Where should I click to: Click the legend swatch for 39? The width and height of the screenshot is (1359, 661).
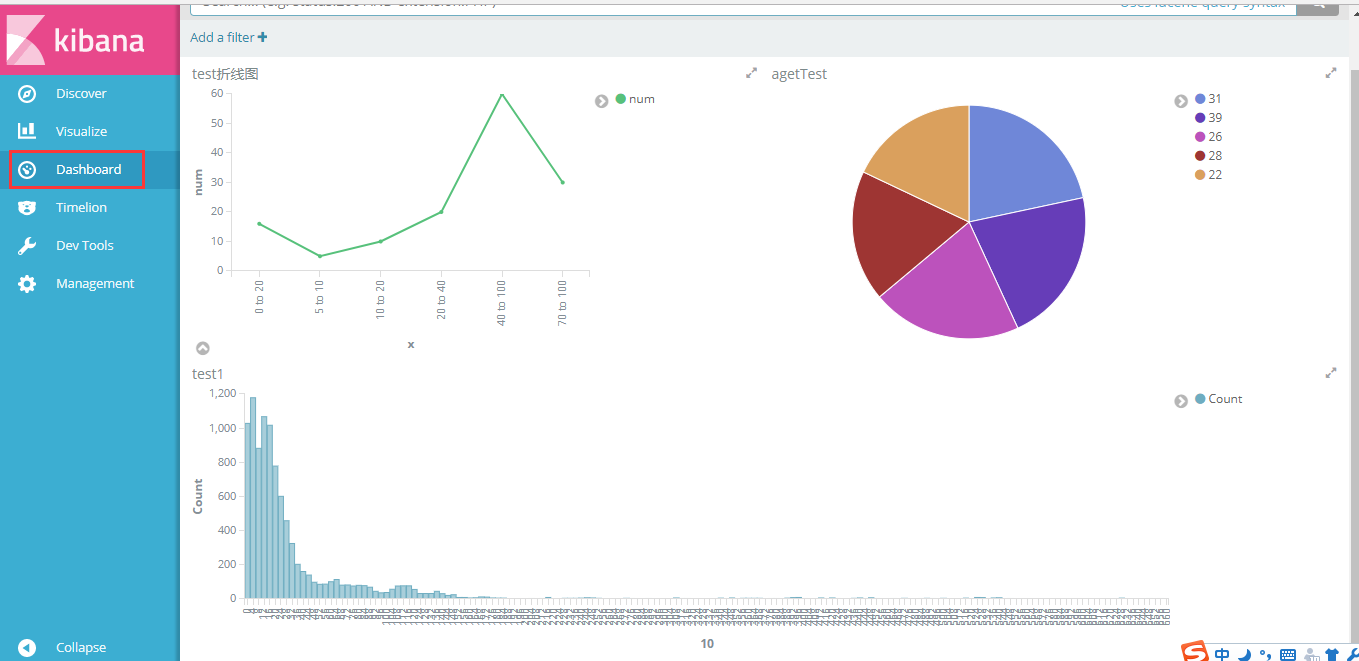1200,118
